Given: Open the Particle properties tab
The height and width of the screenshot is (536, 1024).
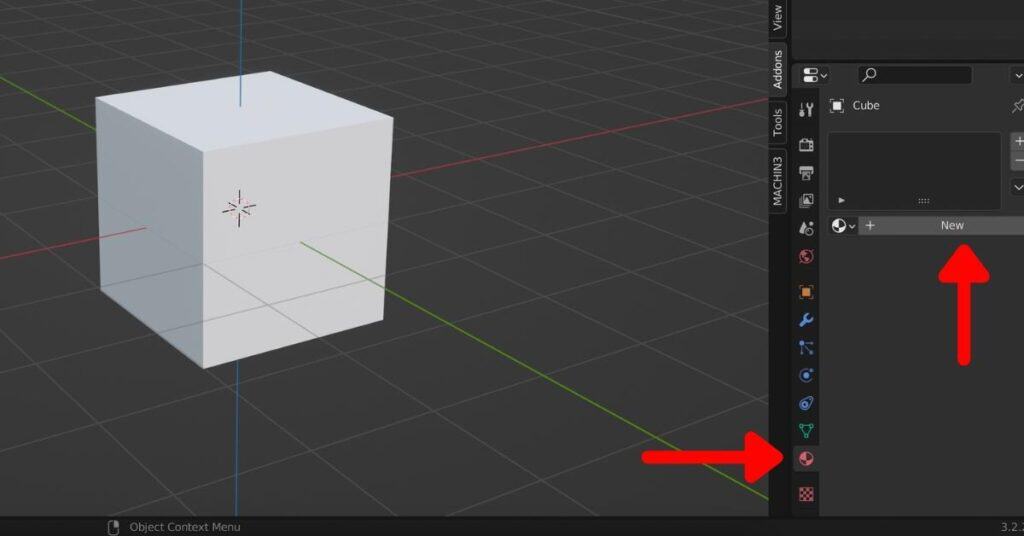Looking at the screenshot, I should tap(806, 348).
